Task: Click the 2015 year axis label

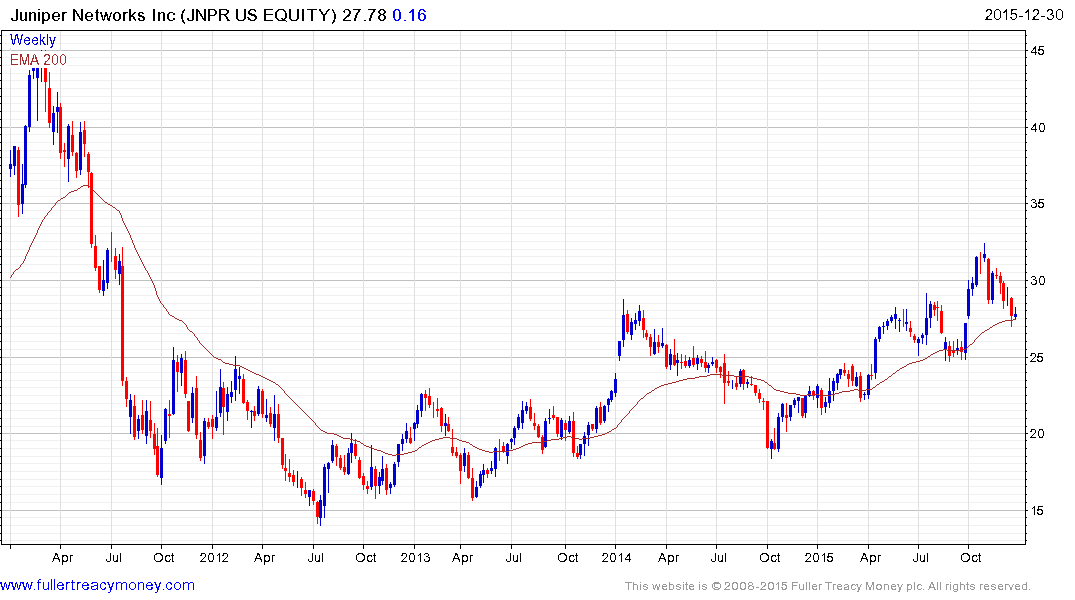Action: [819, 557]
